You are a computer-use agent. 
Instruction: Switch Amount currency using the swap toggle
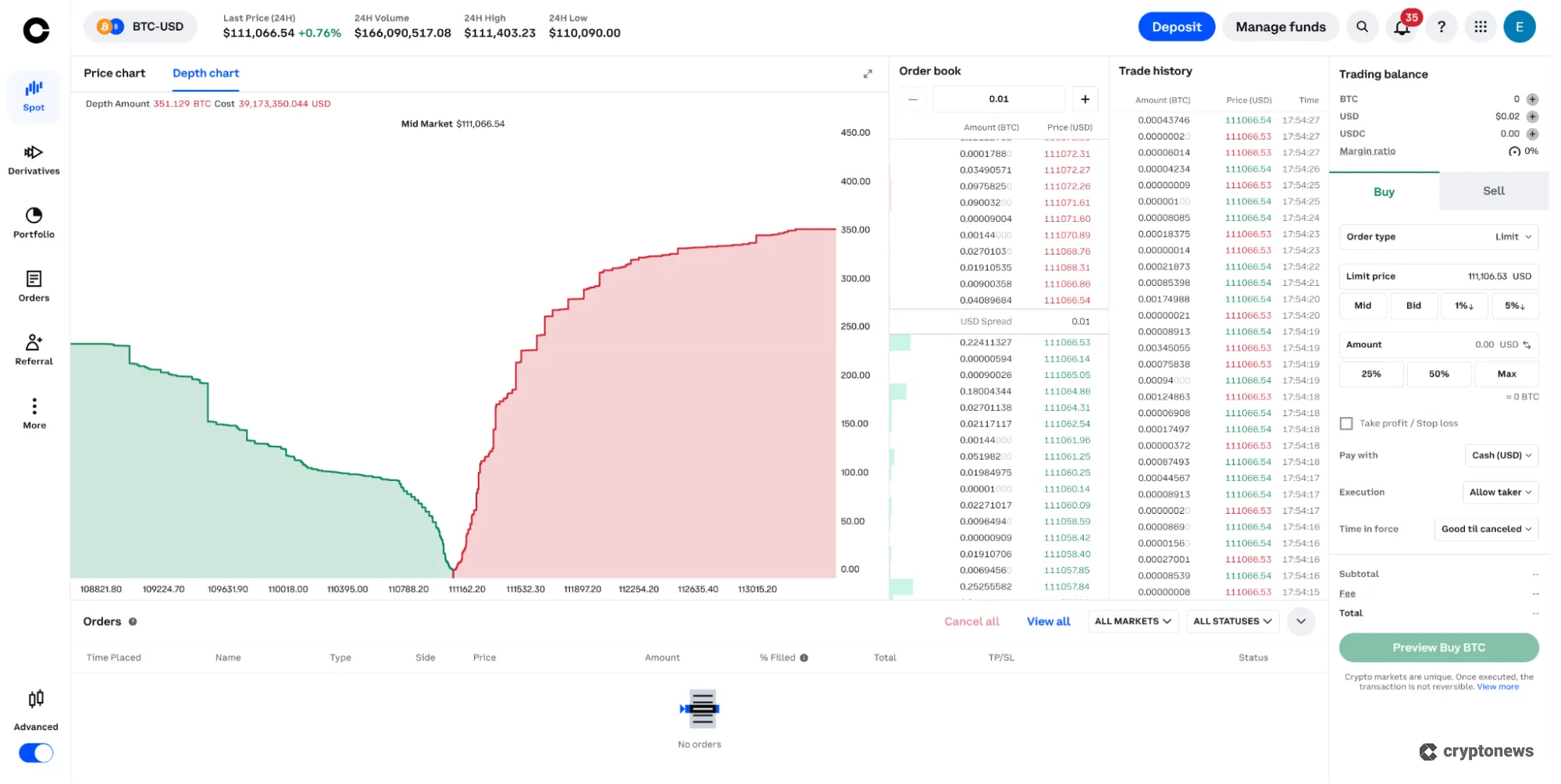coord(1530,344)
